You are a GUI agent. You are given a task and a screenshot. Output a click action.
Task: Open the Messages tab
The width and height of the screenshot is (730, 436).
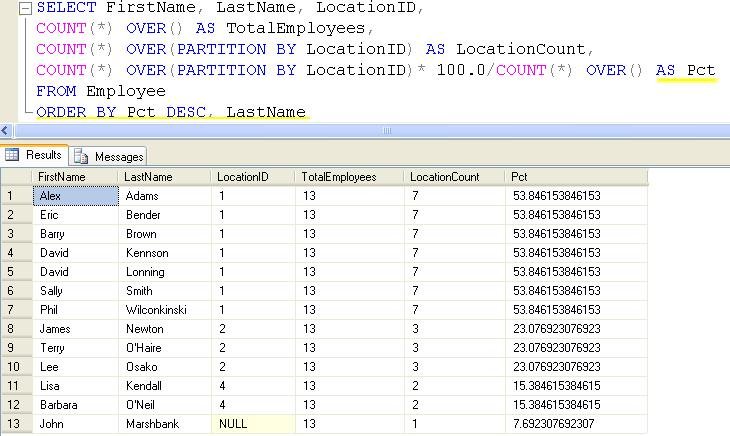(x=108, y=156)
